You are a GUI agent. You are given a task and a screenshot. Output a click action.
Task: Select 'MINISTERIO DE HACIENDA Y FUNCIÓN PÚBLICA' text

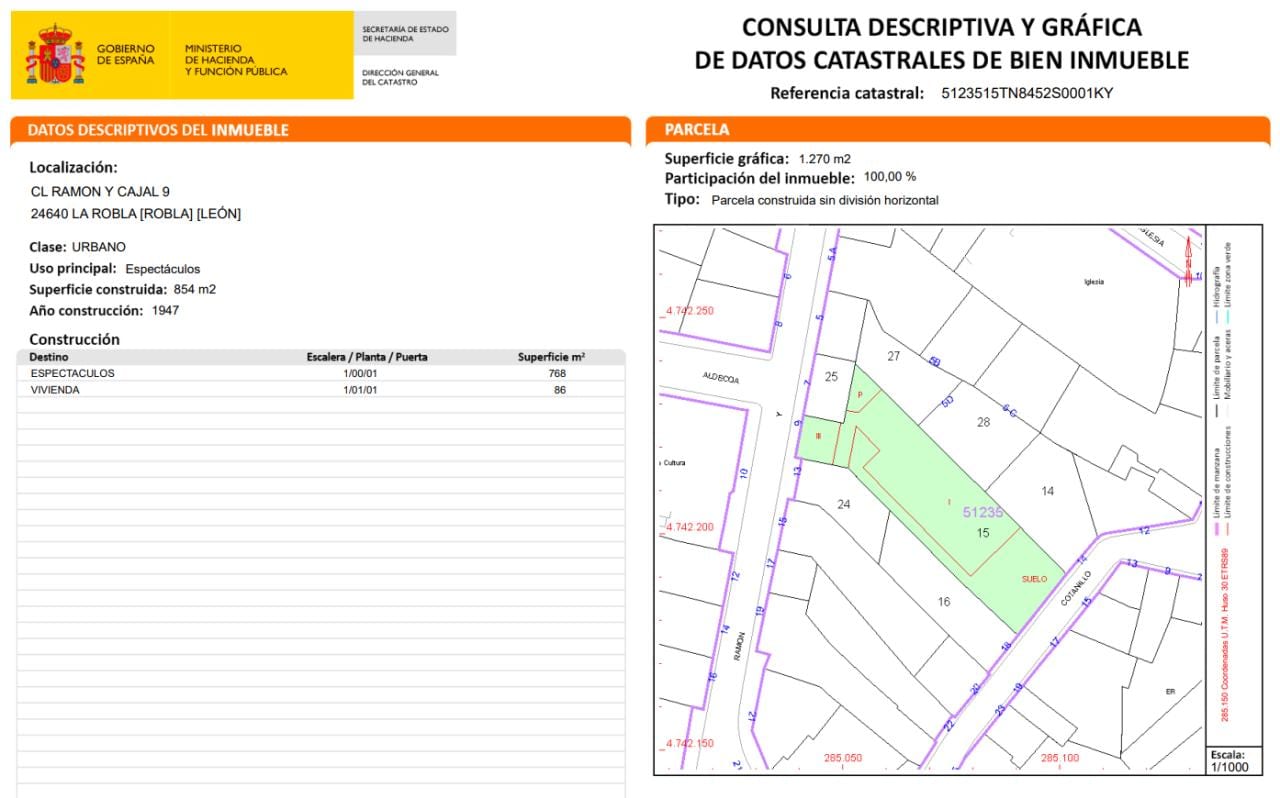[x=236, y=60]
